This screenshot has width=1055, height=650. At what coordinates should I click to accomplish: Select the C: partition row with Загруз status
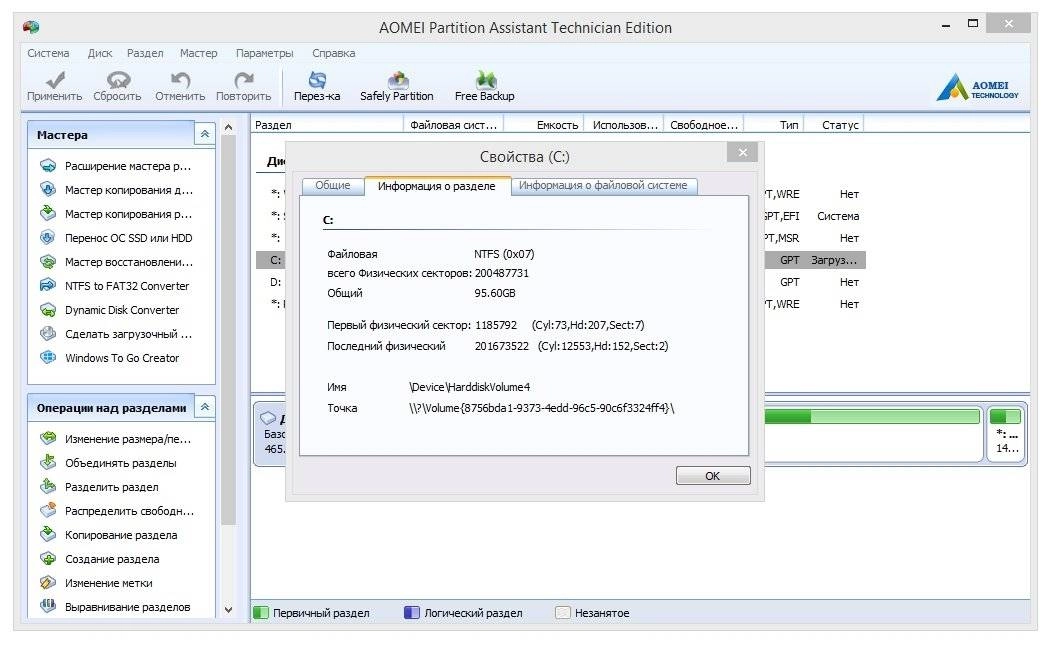(x=560, y=260)
